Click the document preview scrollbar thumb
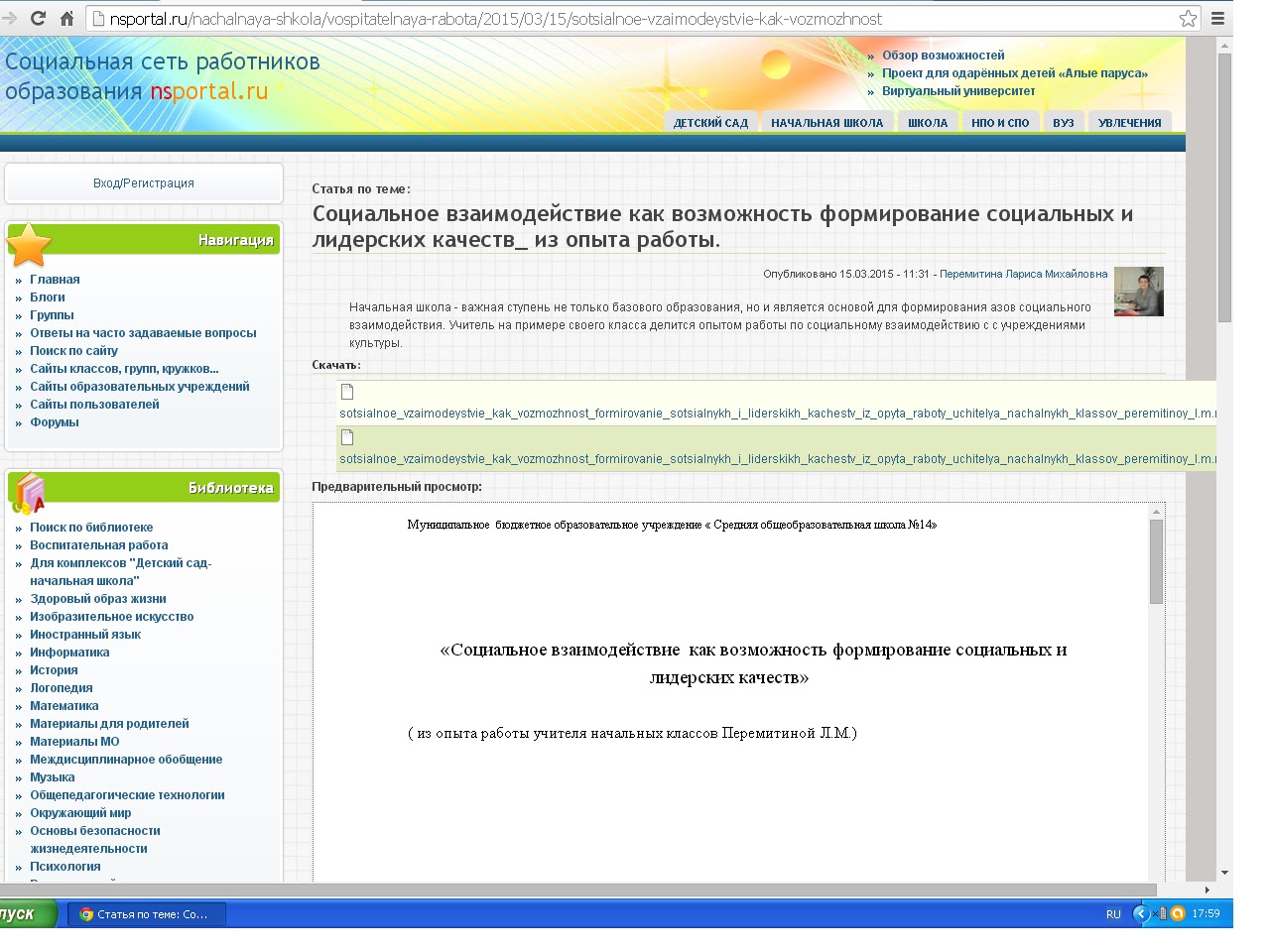Viewport: 1270px width, 952px height. (1156, 561)
